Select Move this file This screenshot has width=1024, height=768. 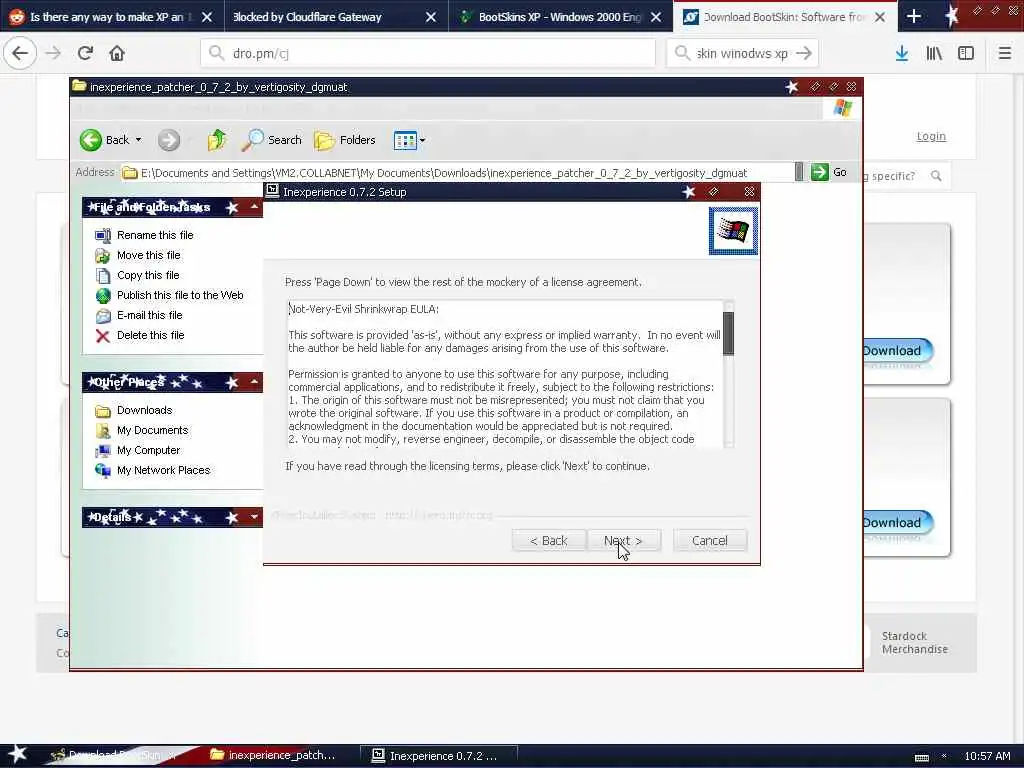click(148, 255)
